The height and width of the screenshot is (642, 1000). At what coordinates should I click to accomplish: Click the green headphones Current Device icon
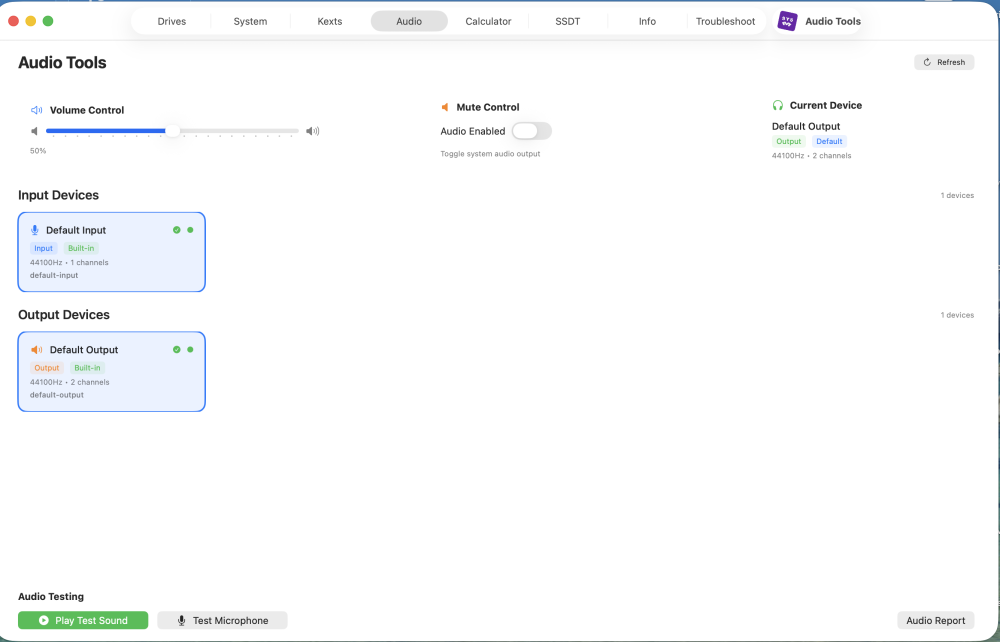[x=777, y=105]
